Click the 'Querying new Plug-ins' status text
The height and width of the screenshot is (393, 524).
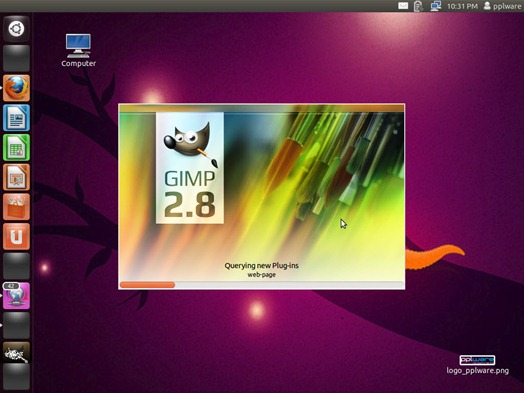pos(261,266)
